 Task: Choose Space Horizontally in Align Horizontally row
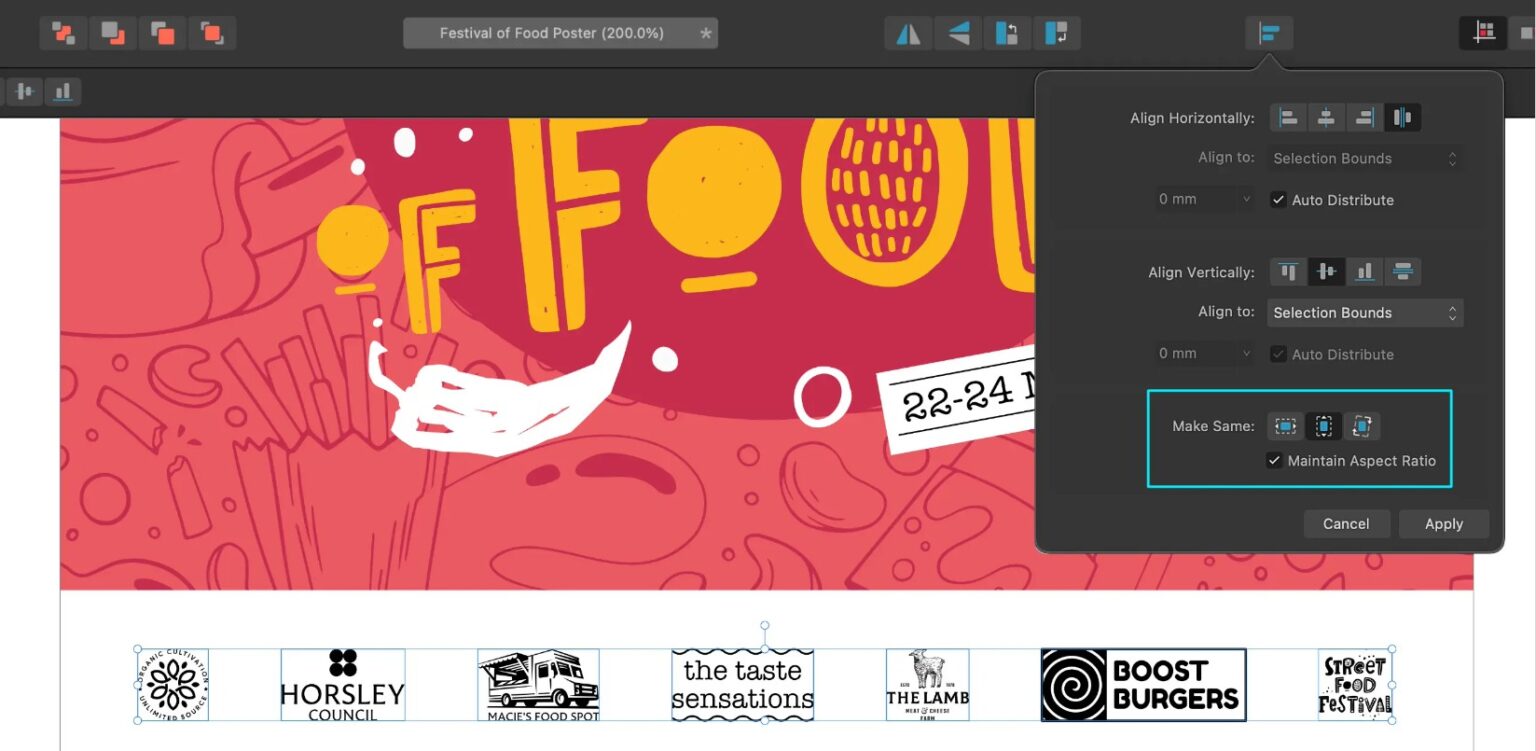(x=1402, y=118)
